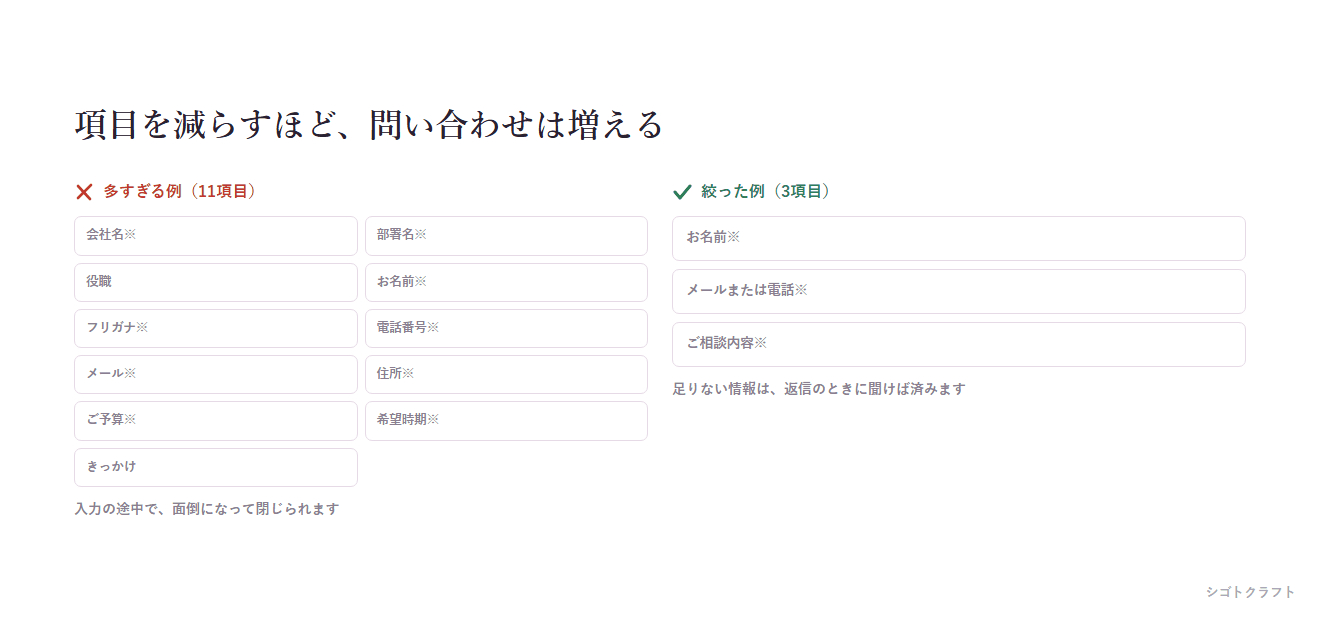This screenshot has width=1320, height=620.
Task: Focus the 希望時期 input field
Action: [x=506, y=421]
